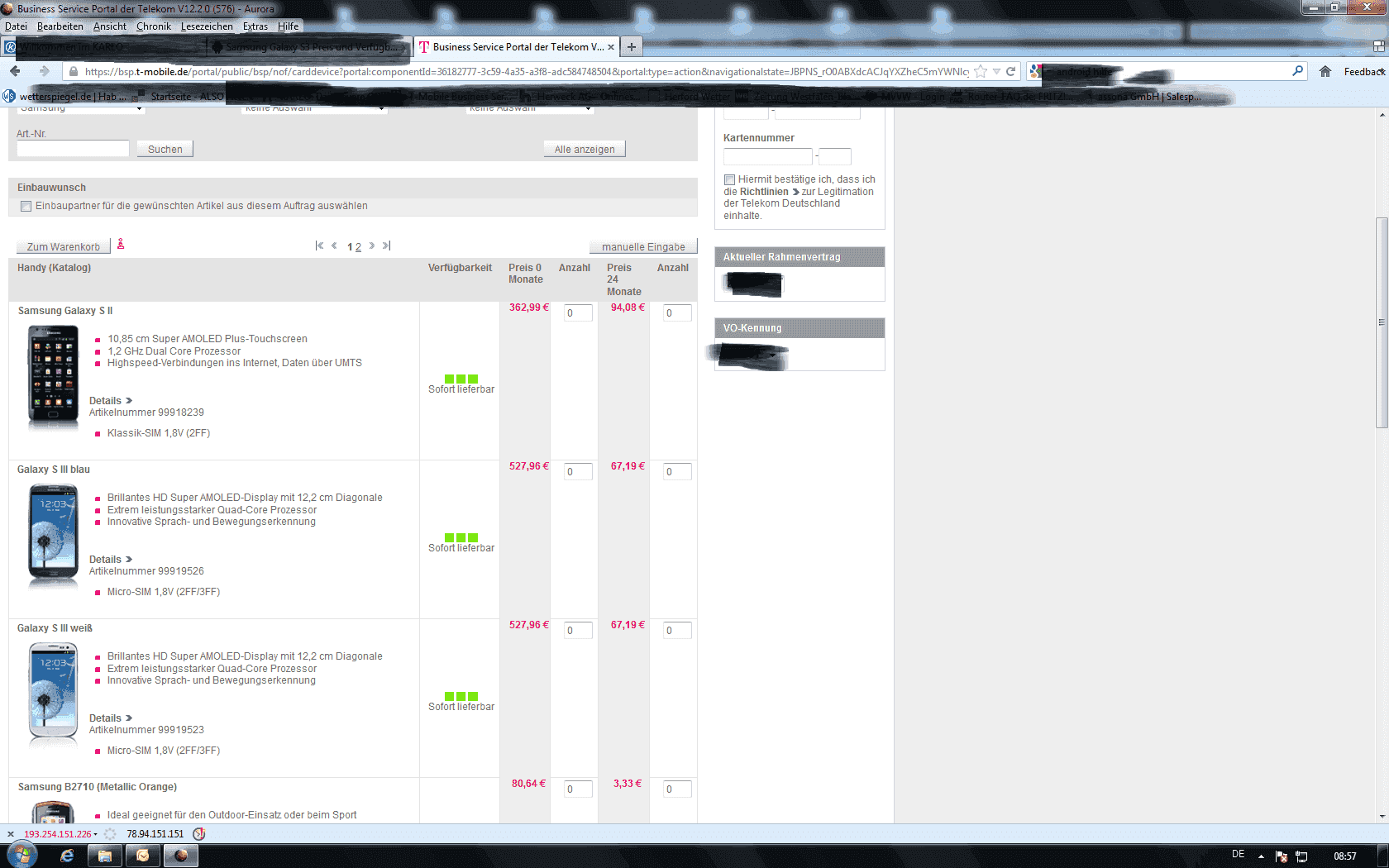
Task: Click the clock icon in add-on bar
Action: pos(198,834)
